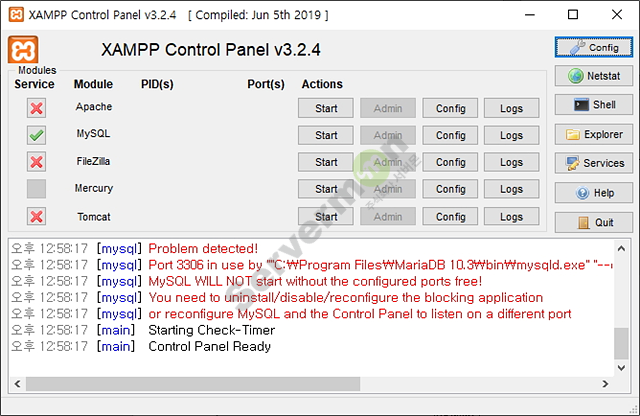Open the FileZilla Logs menu

(x=511, y=162)
